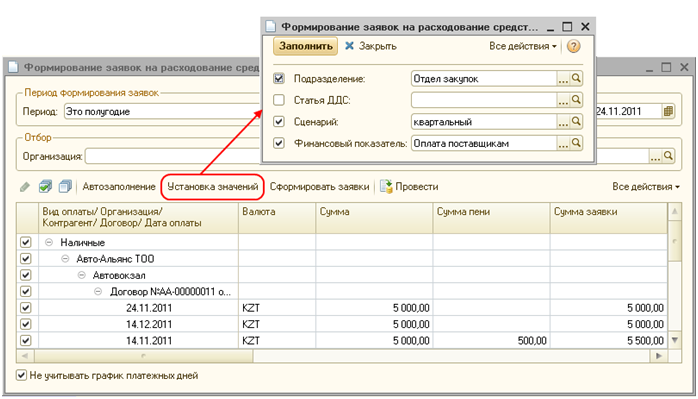Toggle Не учитывать график платежных дней checkbox
The image size is (698, 399).
coord(21,375)
